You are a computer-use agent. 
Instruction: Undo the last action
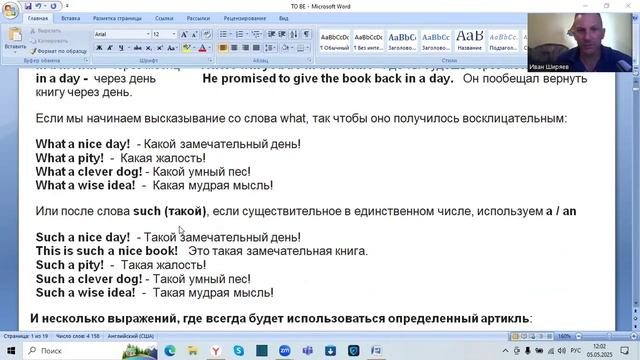[x=38, y=6]
